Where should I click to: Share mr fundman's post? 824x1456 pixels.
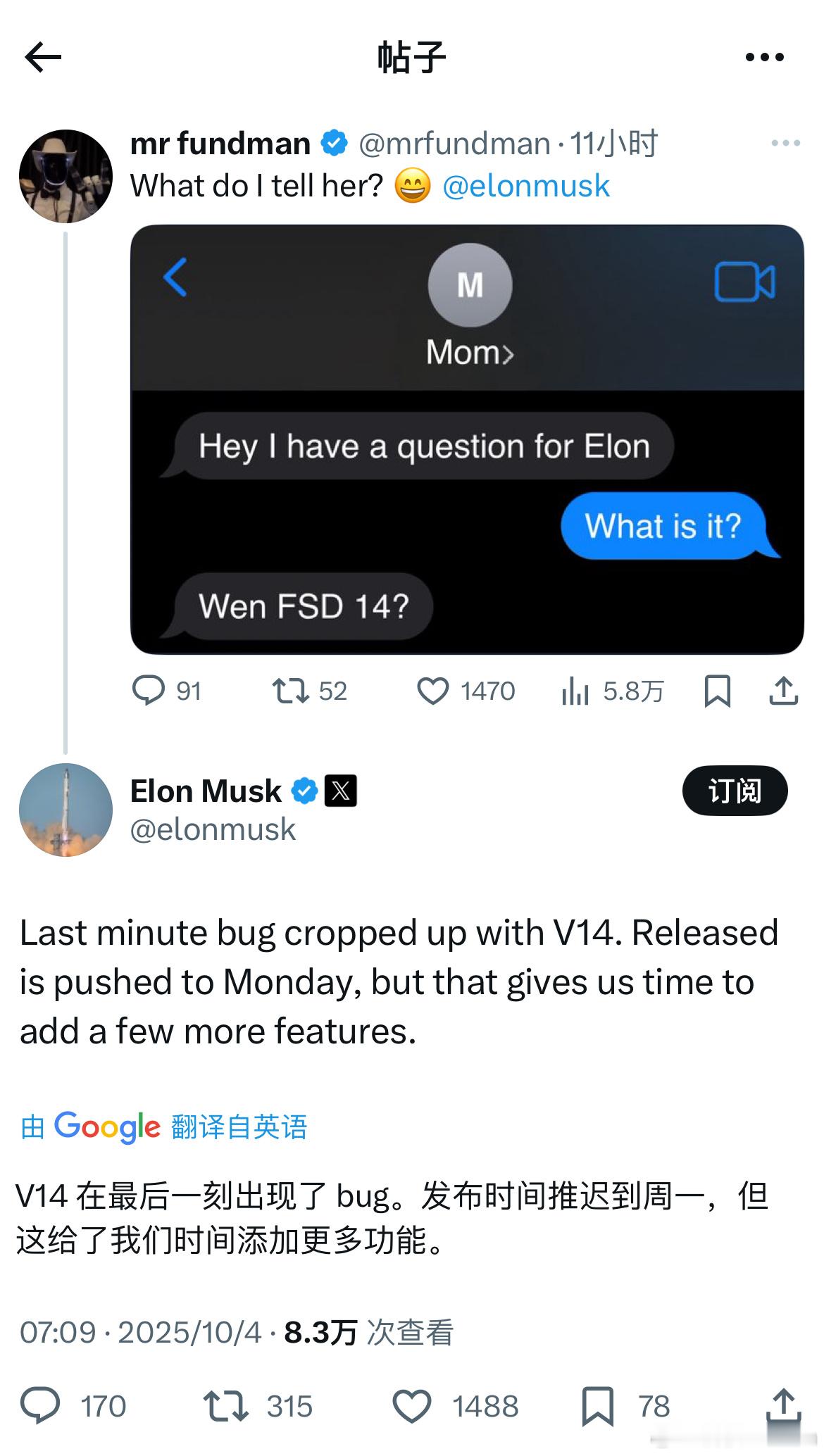[783, 691]
